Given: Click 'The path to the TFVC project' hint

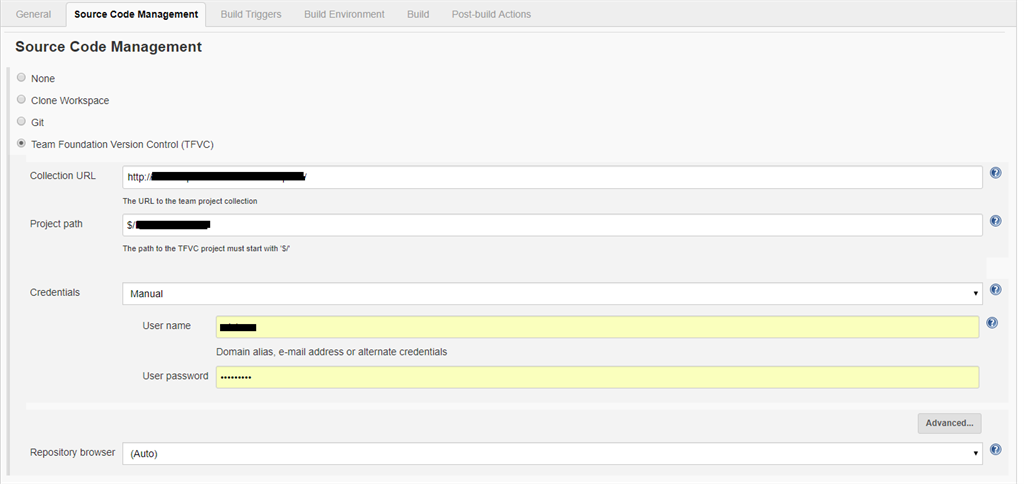Looking at the screenshot, I should (206, 249).
